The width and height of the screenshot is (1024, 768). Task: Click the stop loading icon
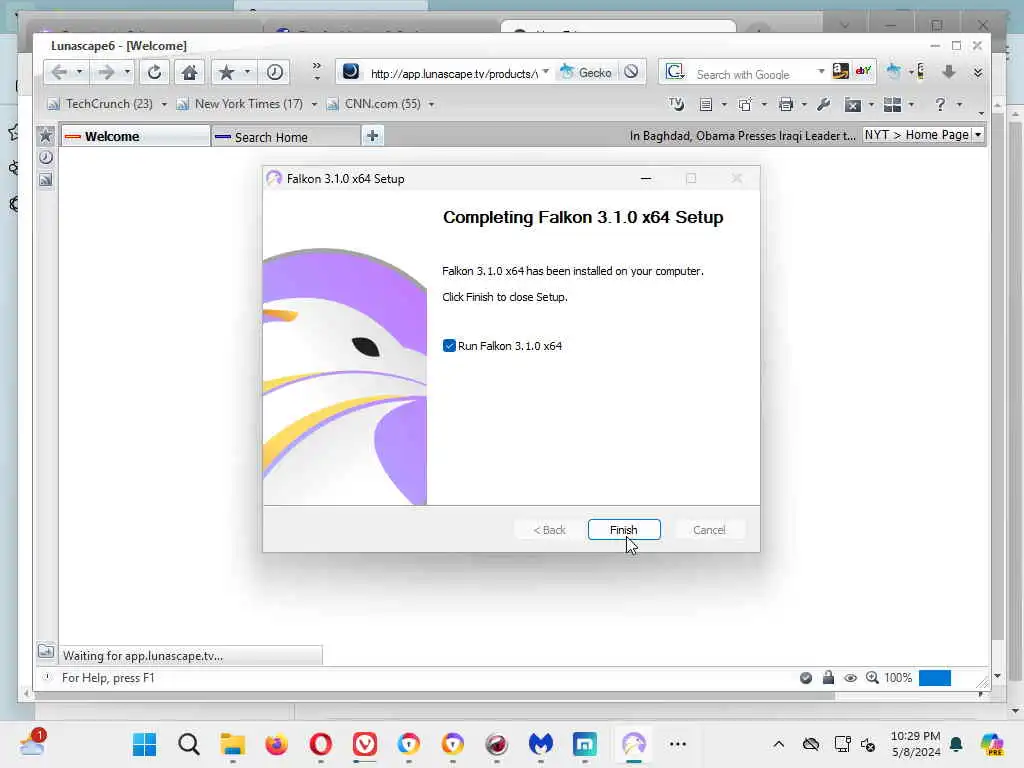pyautogui.click(x=631, y=72)
